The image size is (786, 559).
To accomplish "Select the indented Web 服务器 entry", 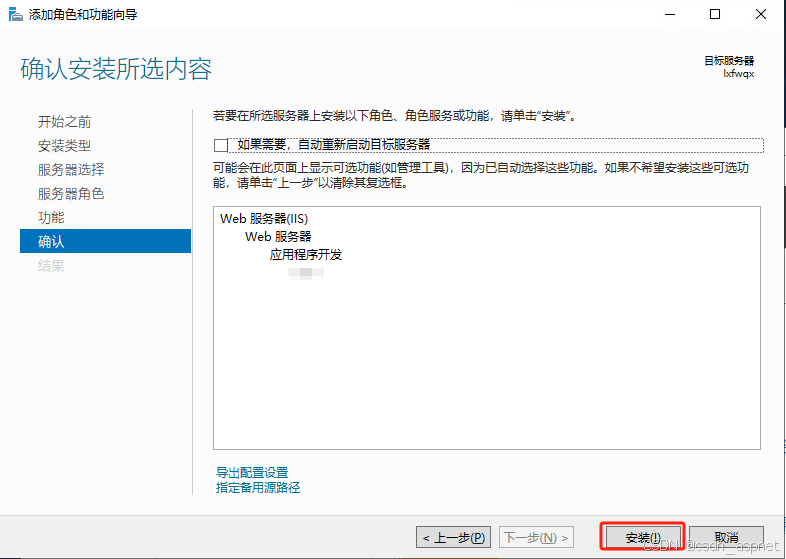I will tap(278, 237).
